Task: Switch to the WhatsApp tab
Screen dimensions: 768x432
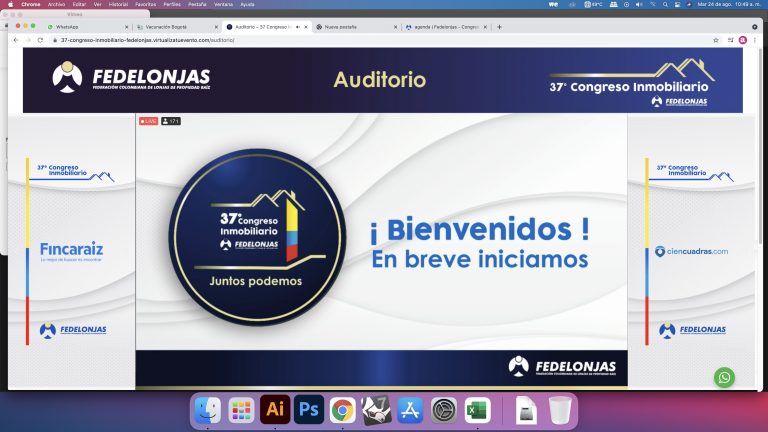Action: pos(86,27)
